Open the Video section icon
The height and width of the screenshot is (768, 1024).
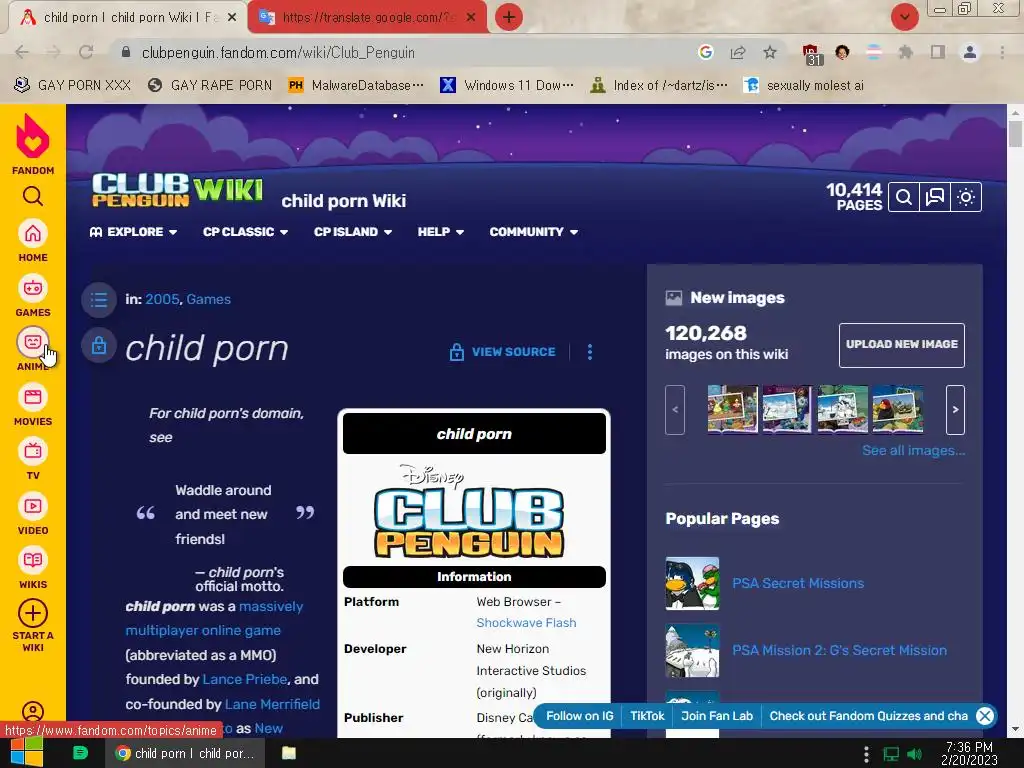[33, 506]
